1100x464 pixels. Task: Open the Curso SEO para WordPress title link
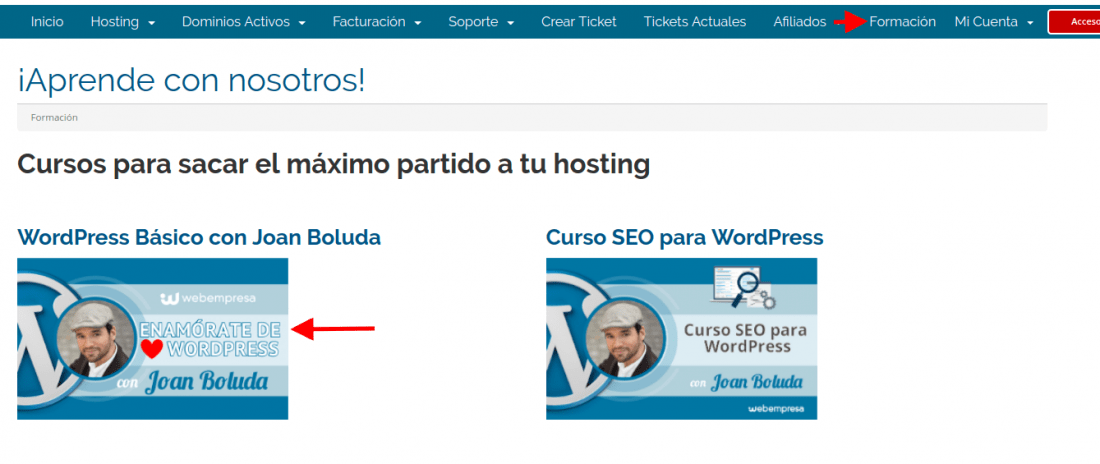685,237
